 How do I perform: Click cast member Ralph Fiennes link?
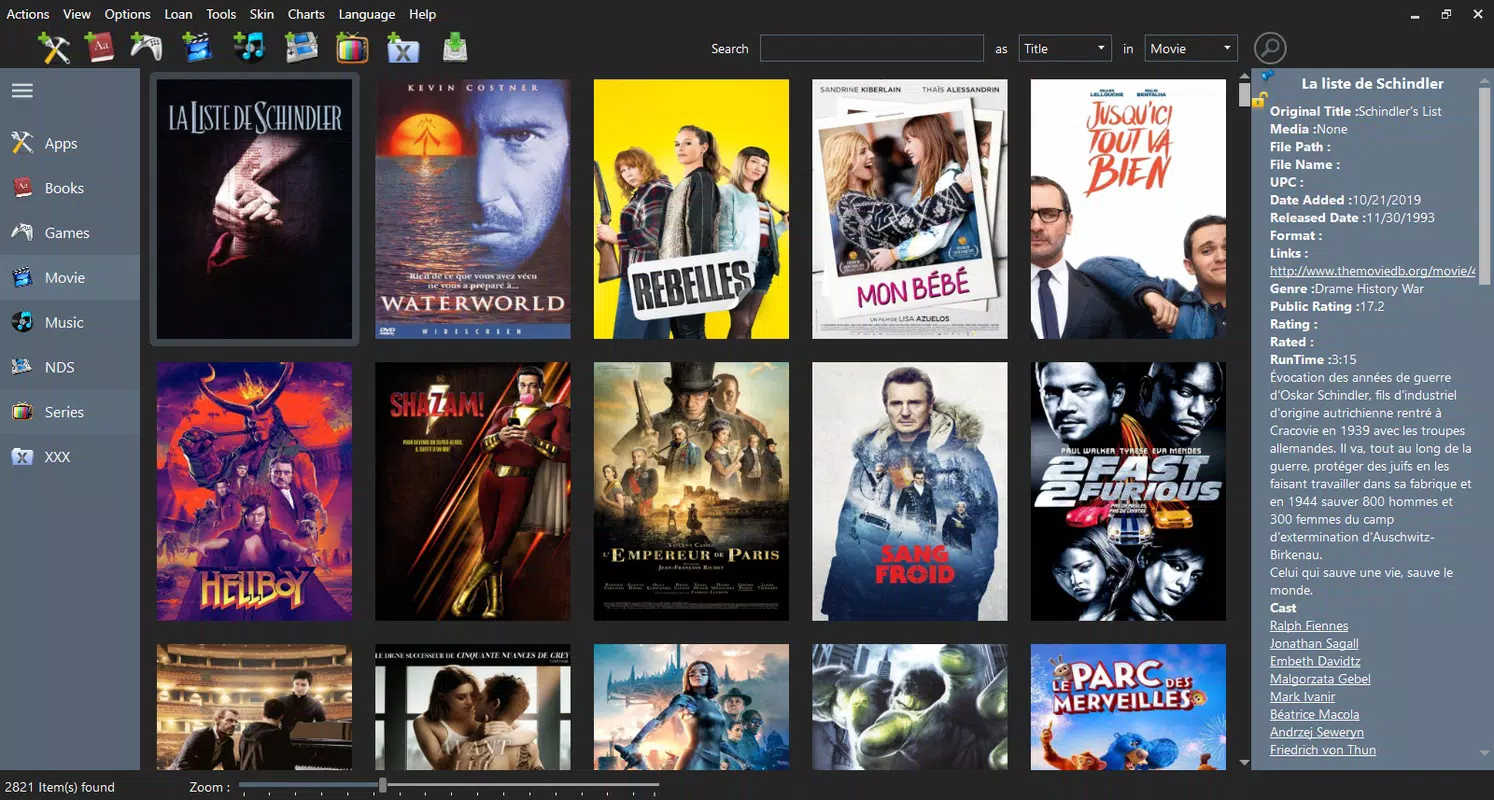point(1309,626)
